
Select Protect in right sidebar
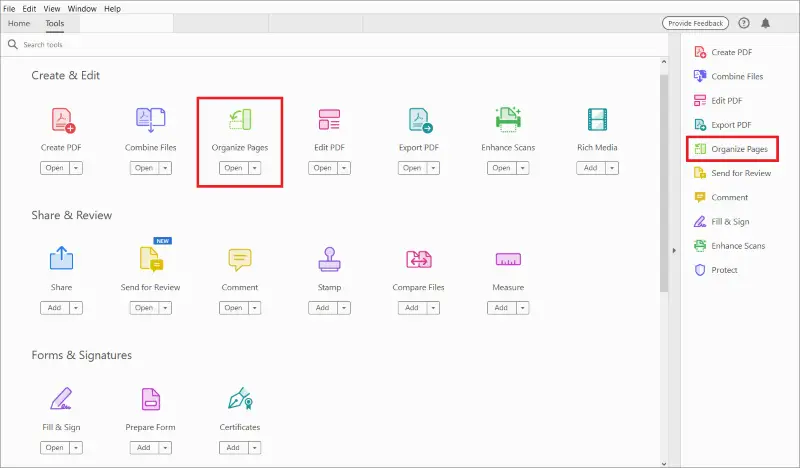pos(716,270)
